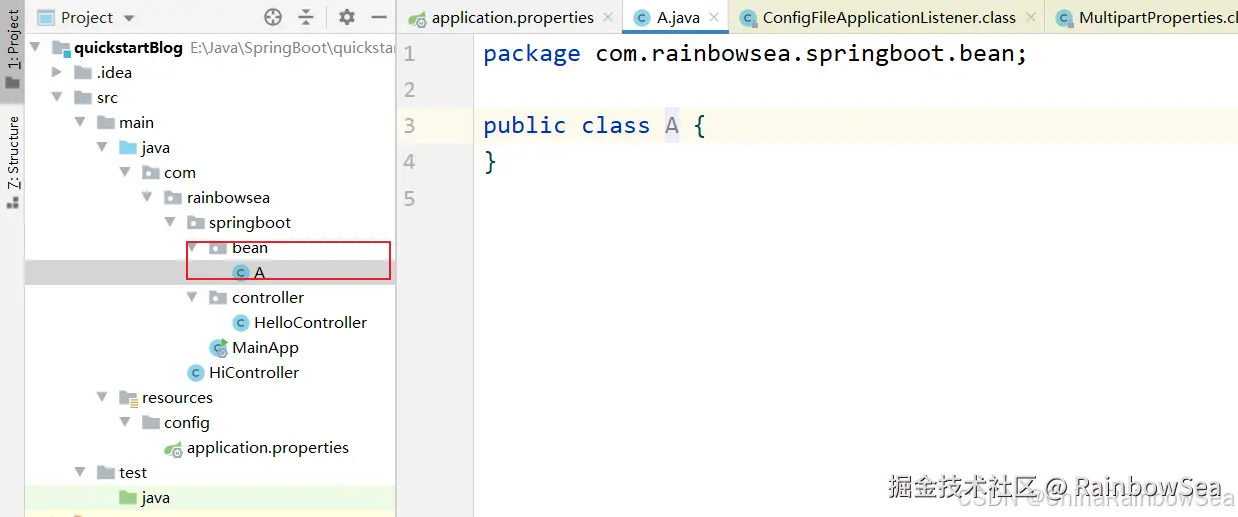Click the test folder icon
The width and height of the screenshot is (1238, 517).
(106, 472)
